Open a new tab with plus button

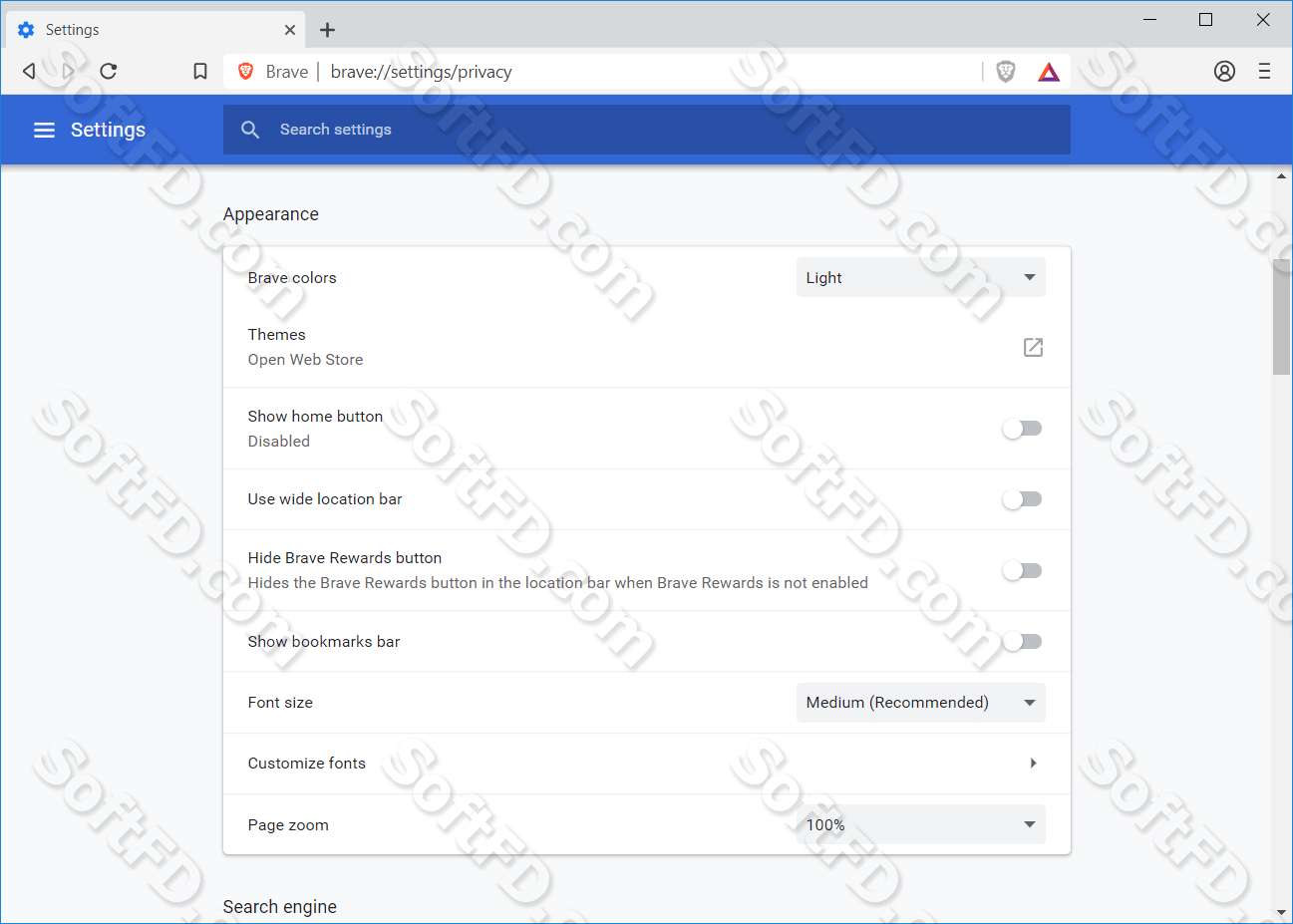[327, 30]
